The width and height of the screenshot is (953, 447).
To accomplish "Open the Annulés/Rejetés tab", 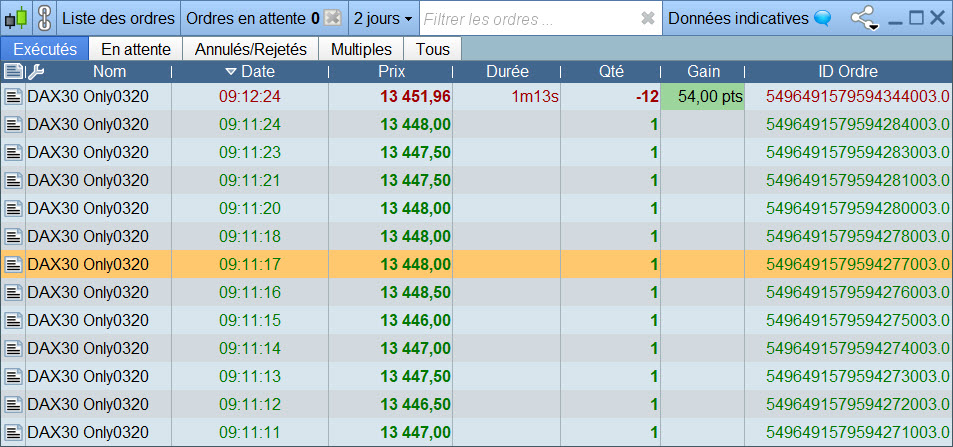I will click(250, 49).
